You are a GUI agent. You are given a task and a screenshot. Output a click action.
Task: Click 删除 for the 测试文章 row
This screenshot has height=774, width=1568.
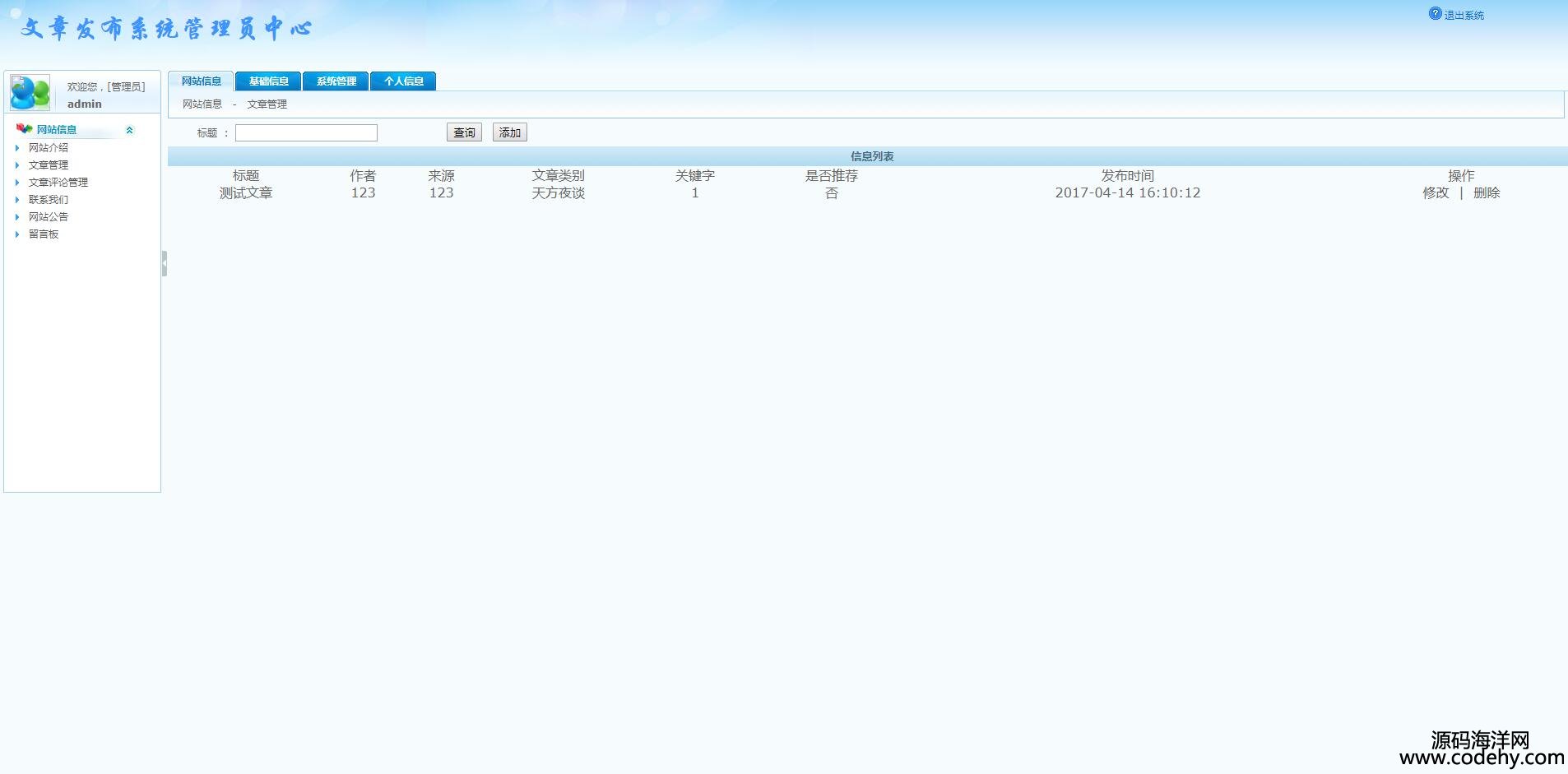tap(1486, 193)
